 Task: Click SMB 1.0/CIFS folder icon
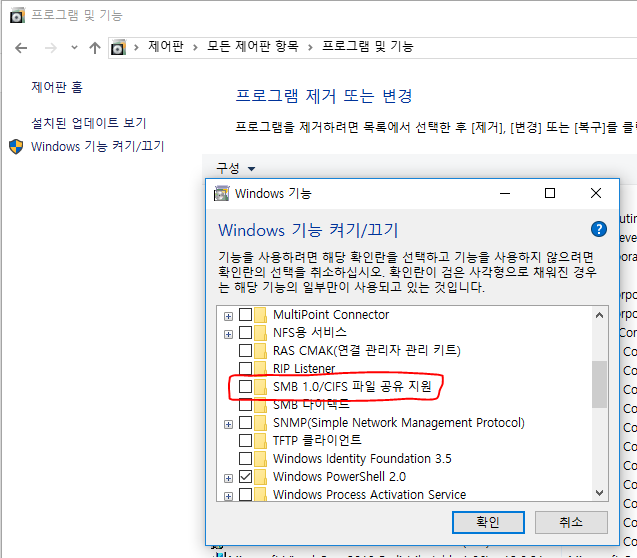(x=260, y=386)
